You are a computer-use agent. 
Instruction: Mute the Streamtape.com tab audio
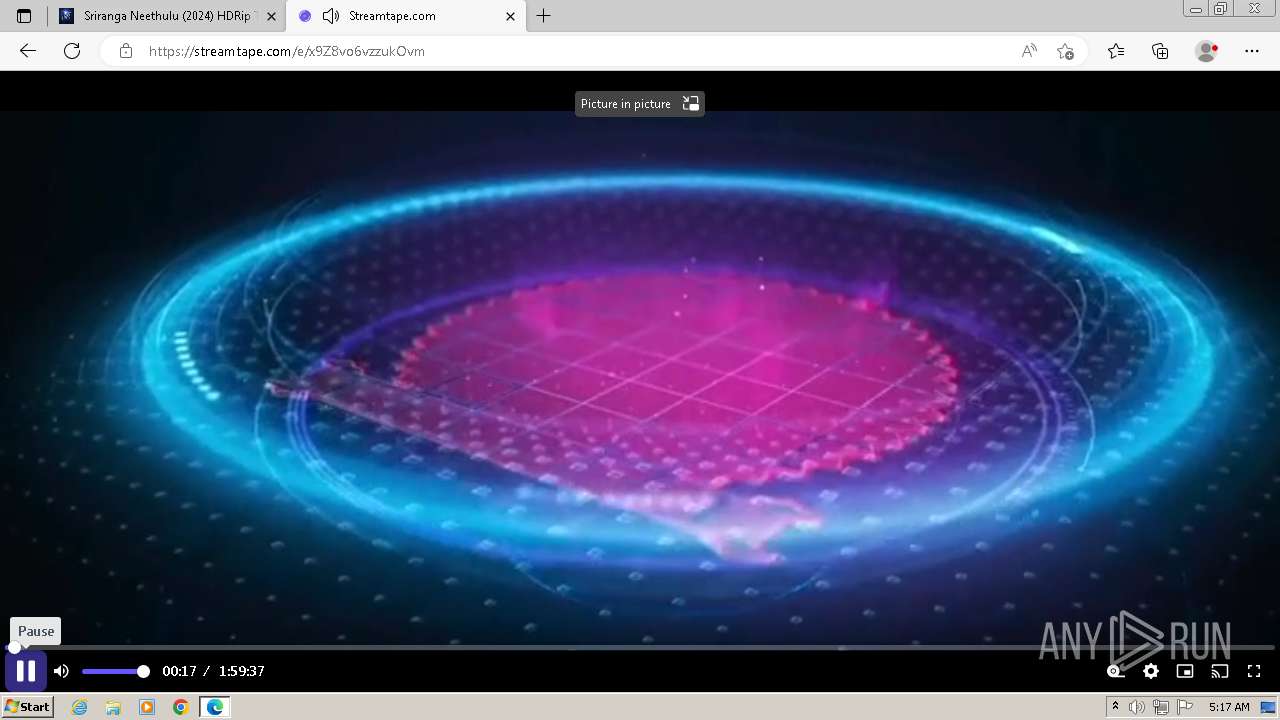pos(331,16)
